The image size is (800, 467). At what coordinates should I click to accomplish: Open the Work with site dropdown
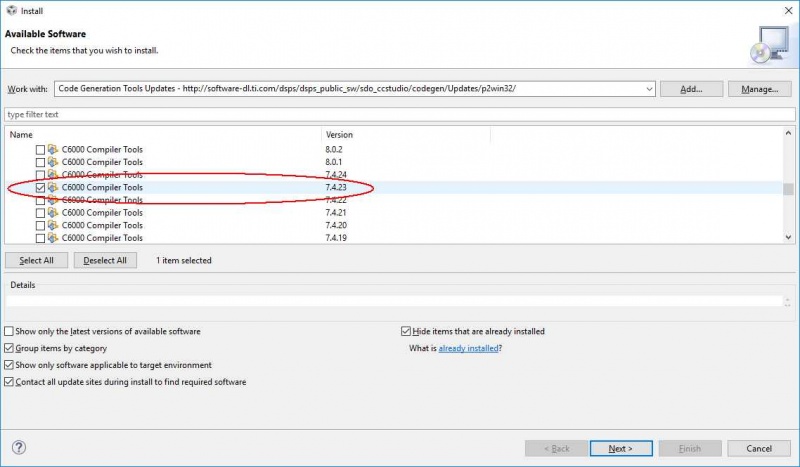[x=649, y=89]
